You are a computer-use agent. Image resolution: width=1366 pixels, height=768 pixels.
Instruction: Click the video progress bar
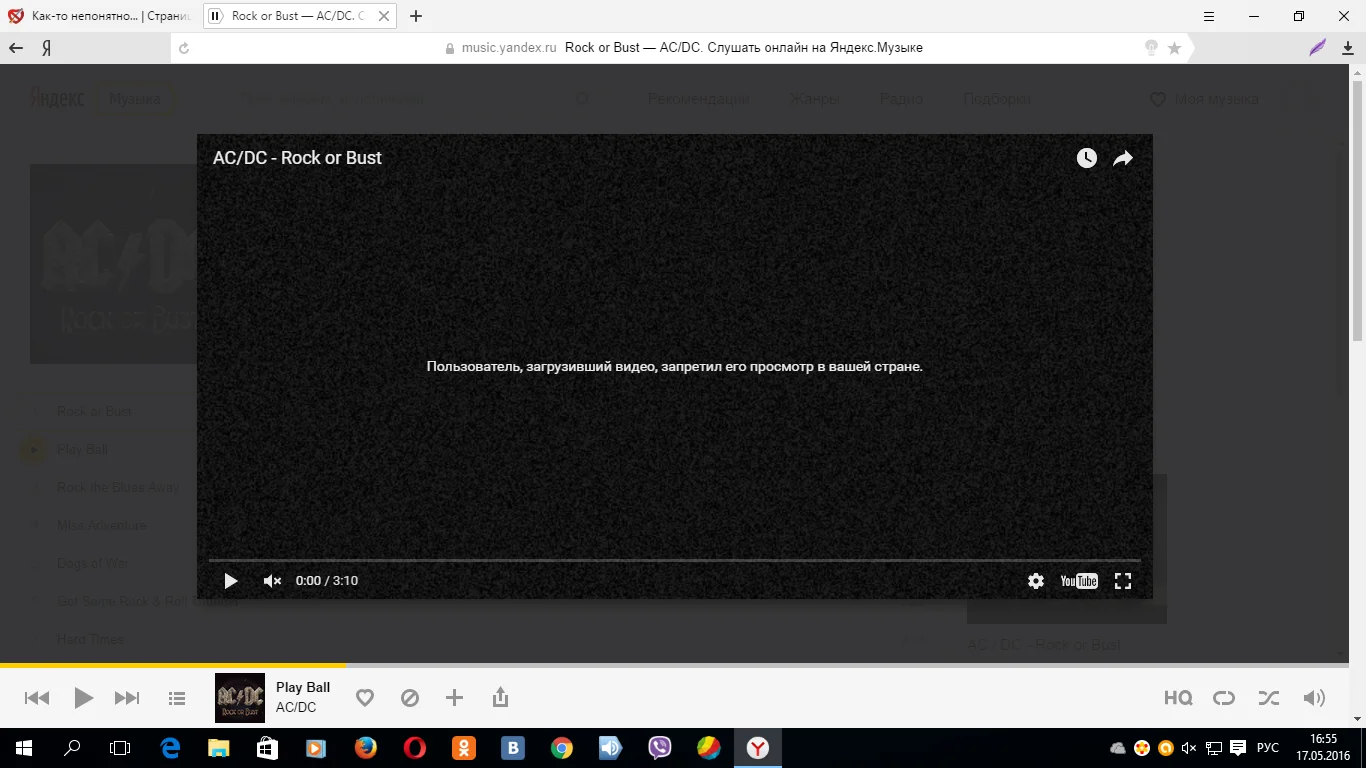click(x=674, y=560)
